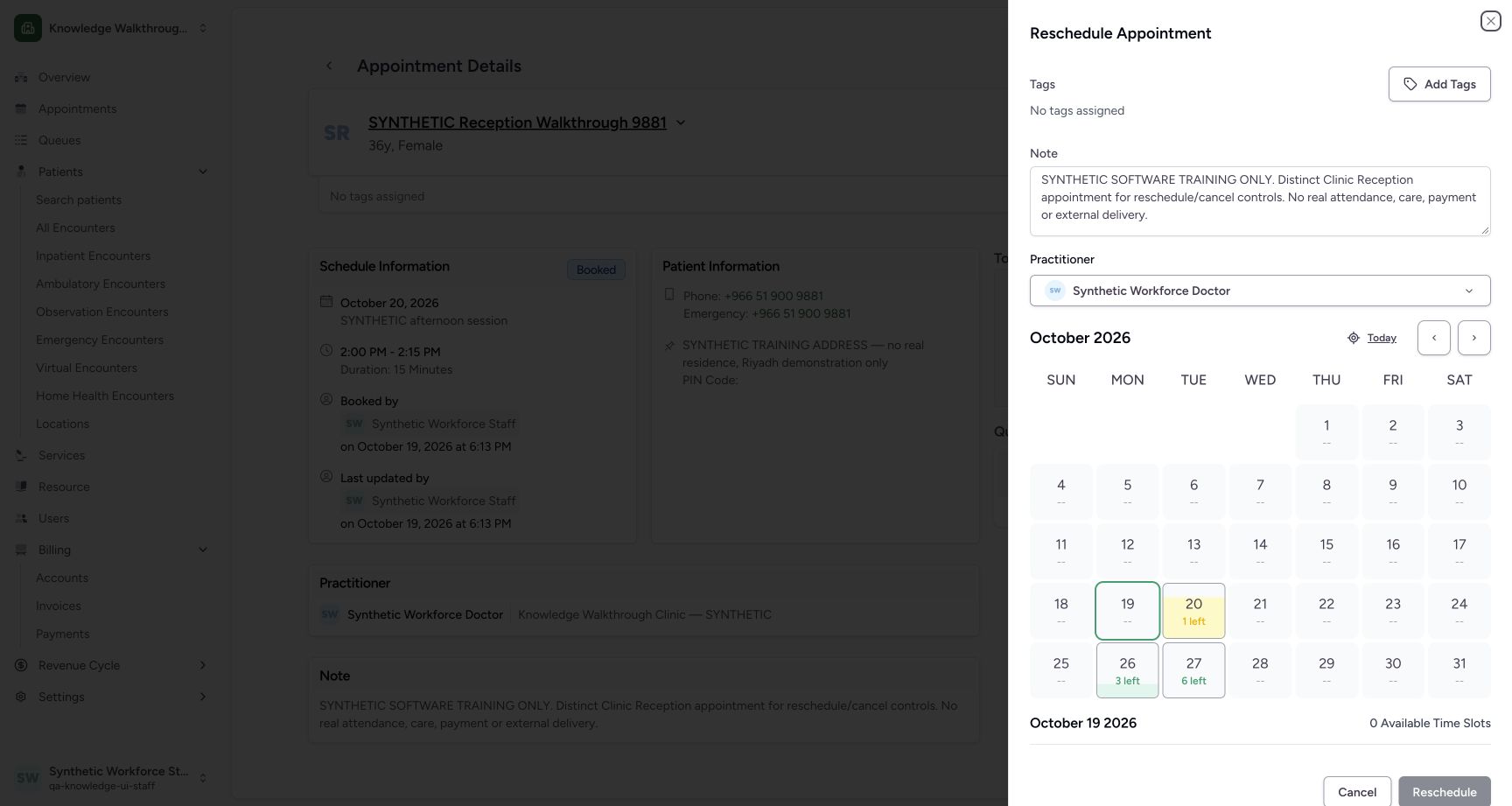
Task: Open the Practitioner dropdown
Action: (x=1260, y=291)
